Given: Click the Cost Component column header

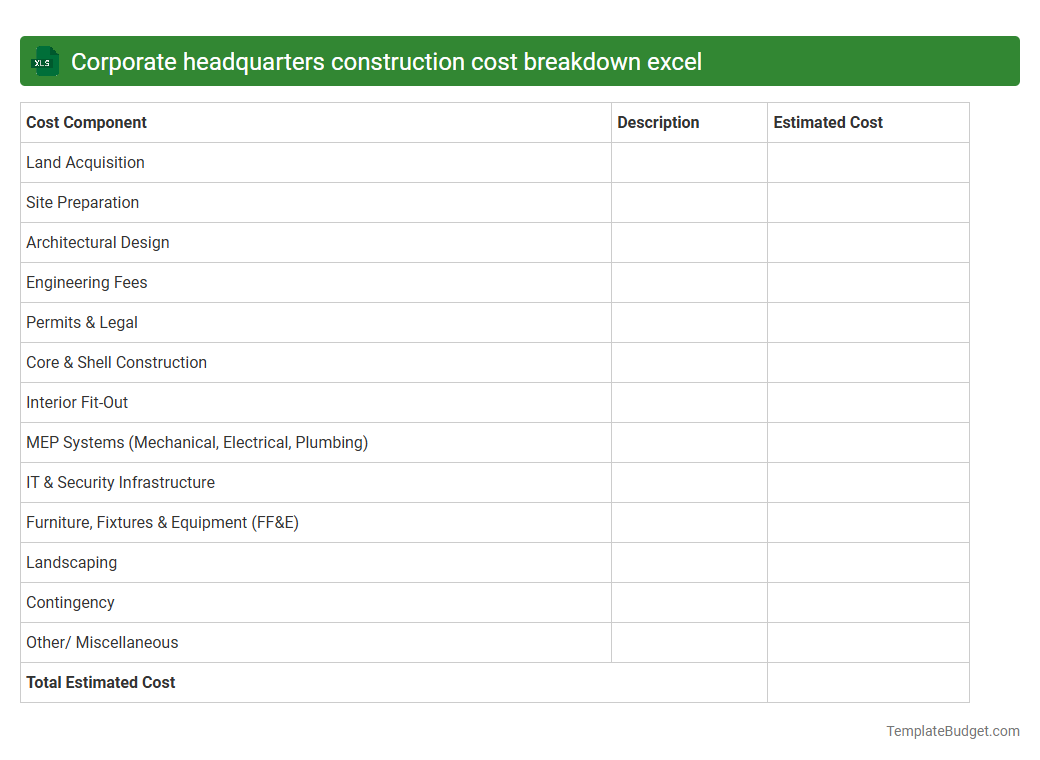Looking at the screenshot, I should [x=85, y=122].
